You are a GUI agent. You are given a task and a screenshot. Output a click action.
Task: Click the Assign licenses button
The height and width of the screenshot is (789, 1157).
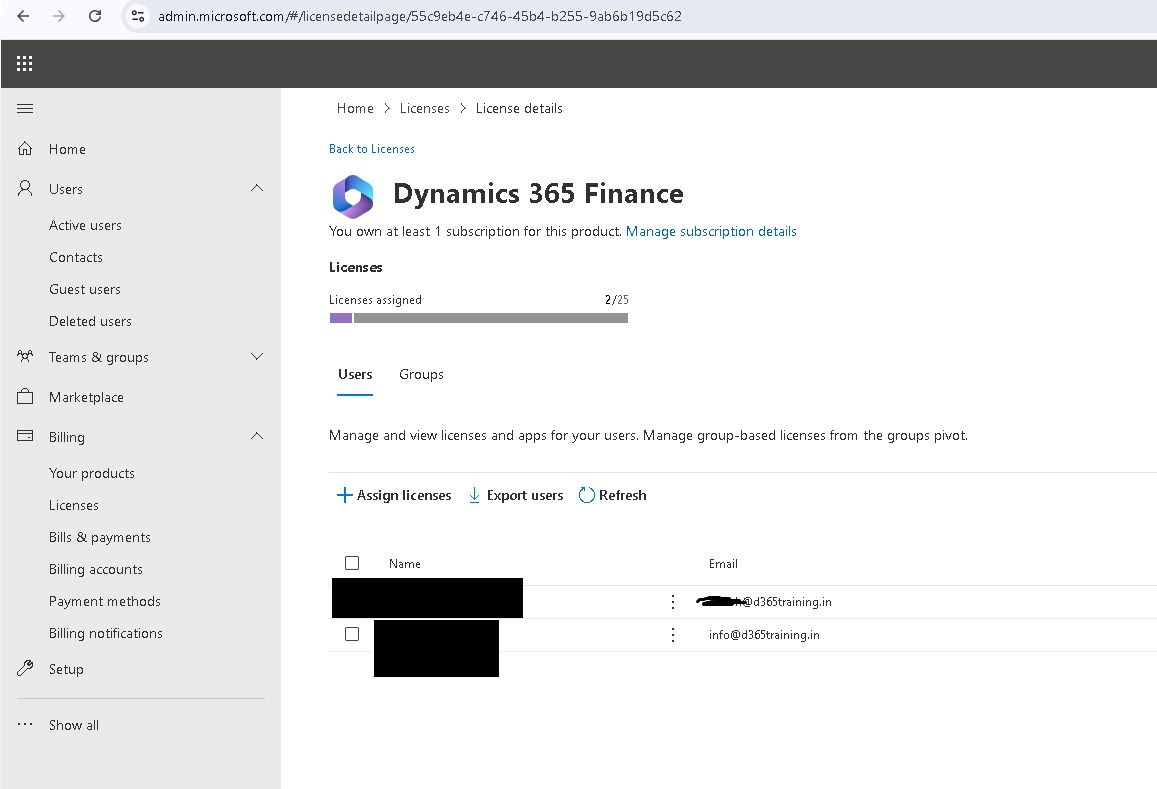[394, 495]
